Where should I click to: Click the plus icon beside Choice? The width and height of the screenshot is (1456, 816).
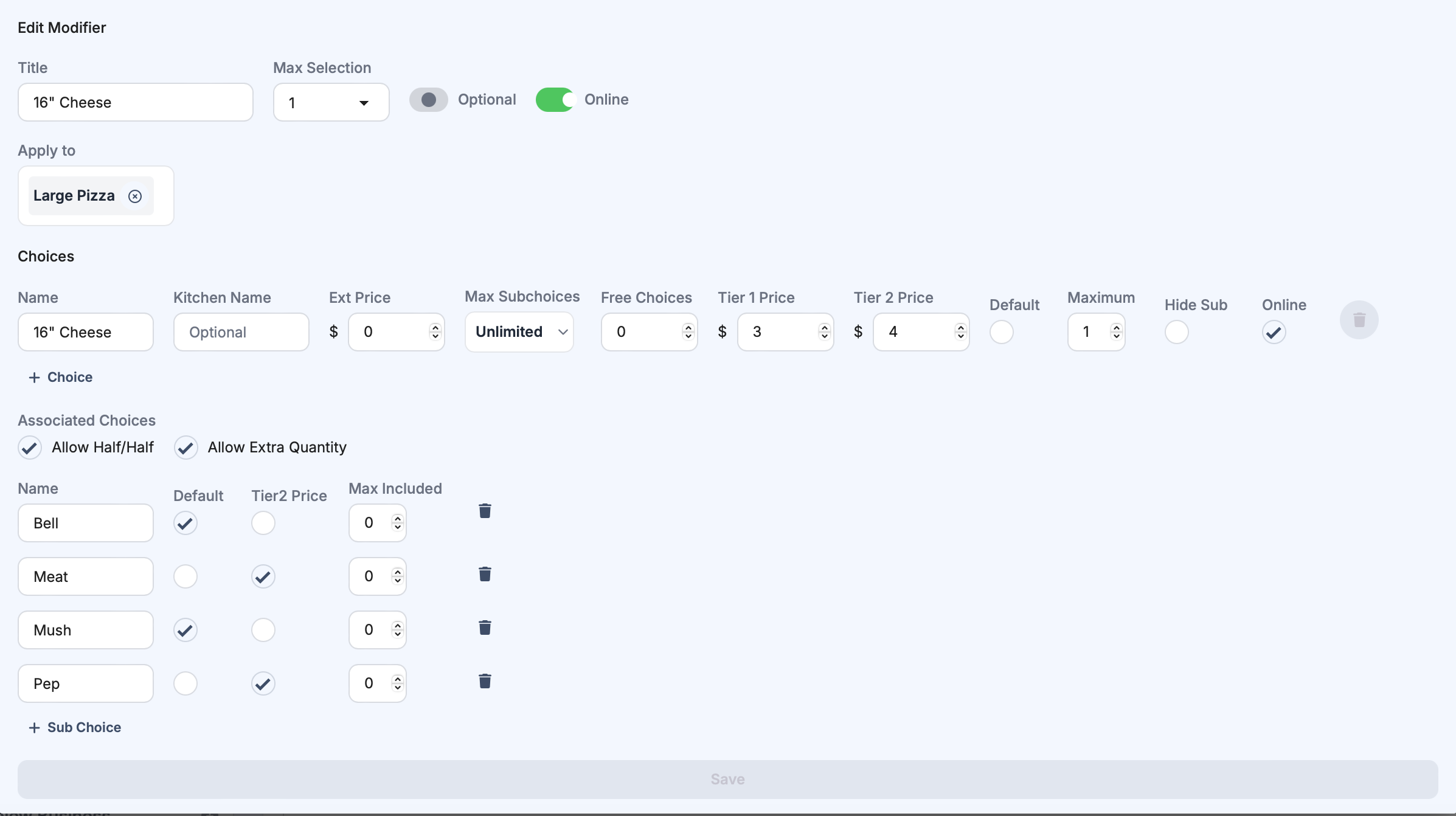coord(35,377)
